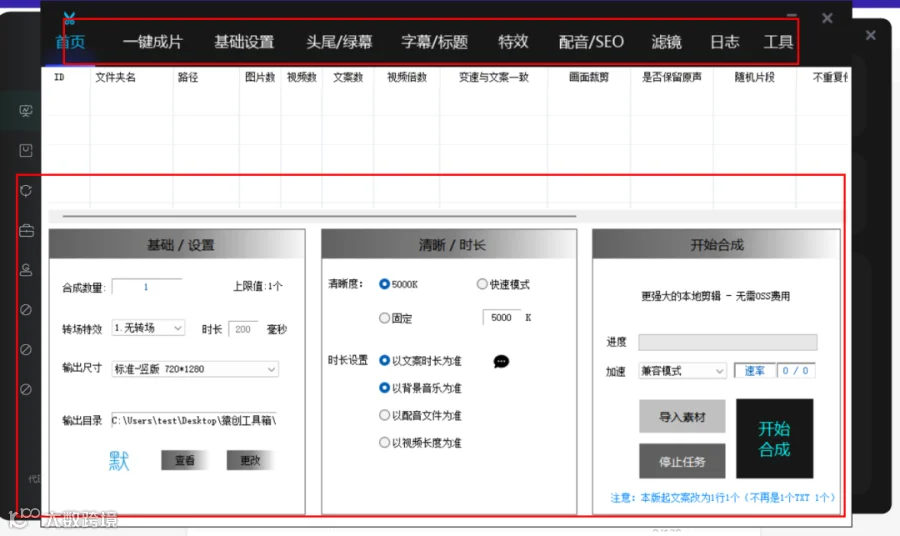Click the blue 默 default directory icon
900x536 pixels.
coord(119,460)
